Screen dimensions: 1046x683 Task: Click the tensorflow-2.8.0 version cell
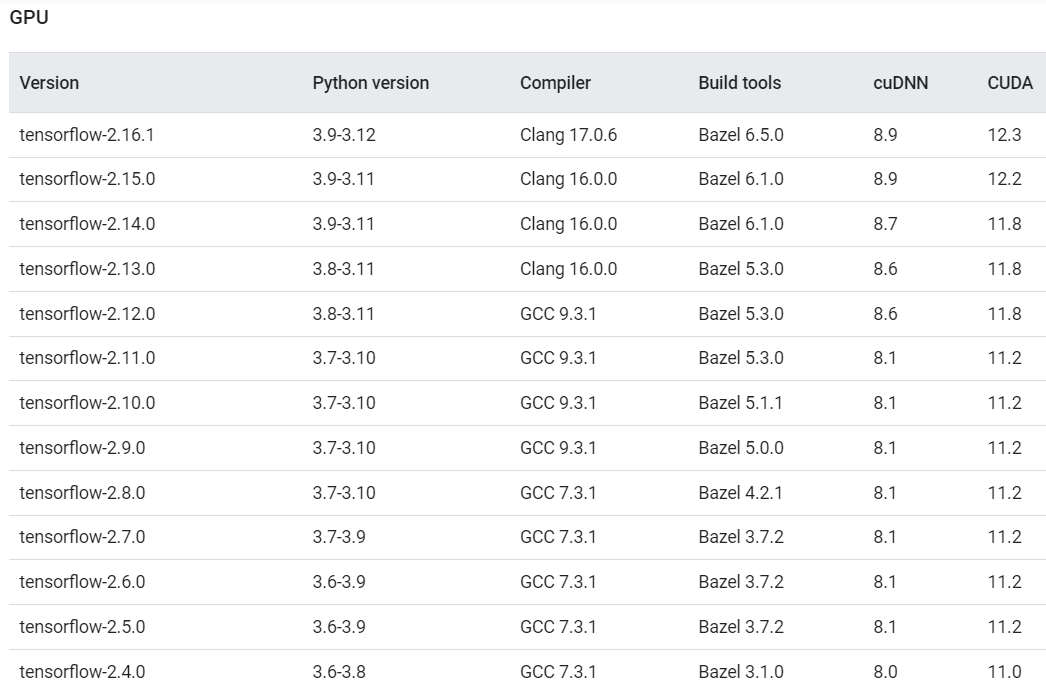[x=82, y=493]
